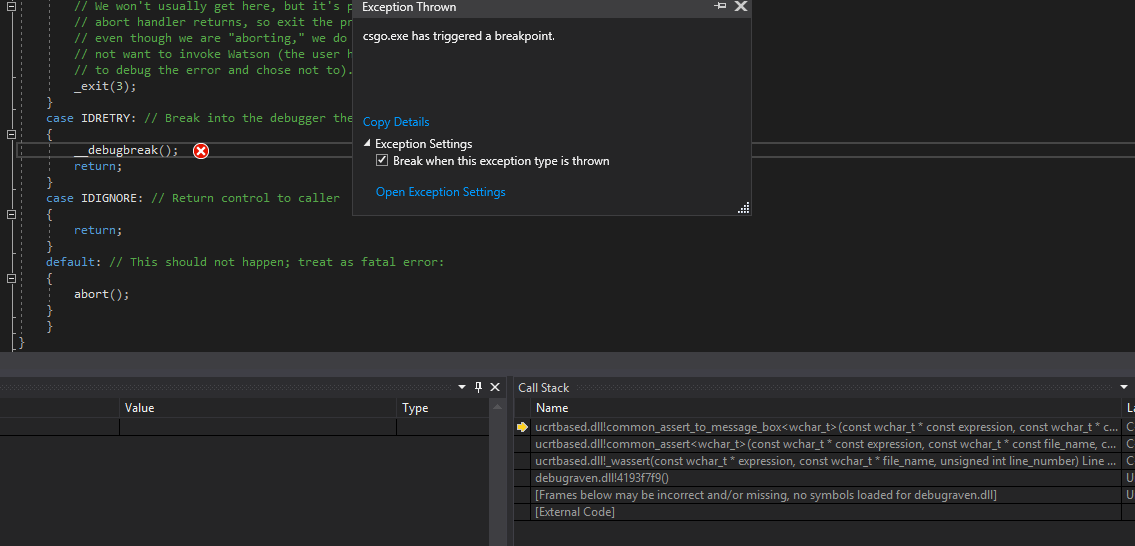
Task: Click the red error icon beside __debugbreak()
Action: tap(201, 150)
